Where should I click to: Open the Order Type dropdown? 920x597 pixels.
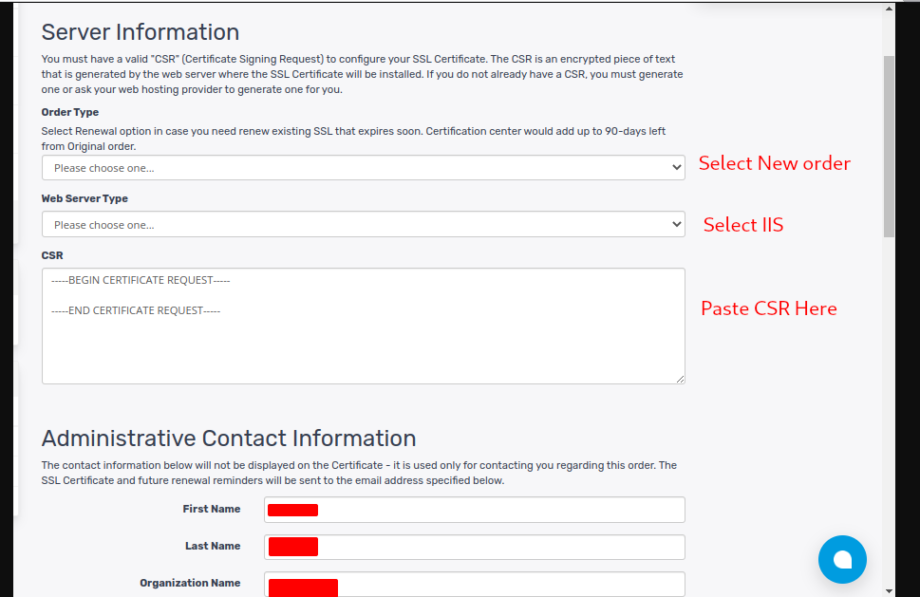point(362,167)
